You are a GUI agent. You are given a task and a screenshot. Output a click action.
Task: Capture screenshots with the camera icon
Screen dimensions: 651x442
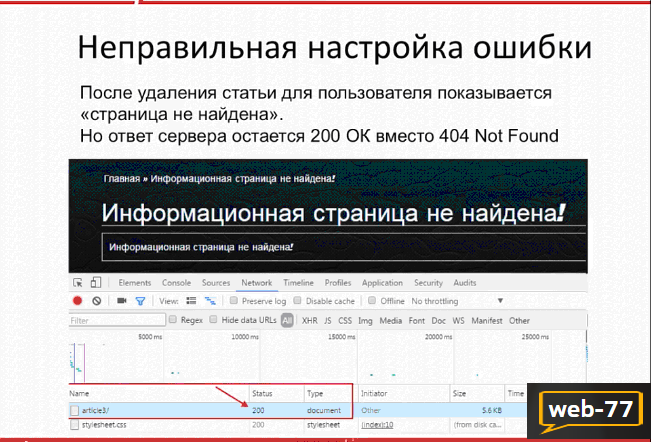point(122,300)
